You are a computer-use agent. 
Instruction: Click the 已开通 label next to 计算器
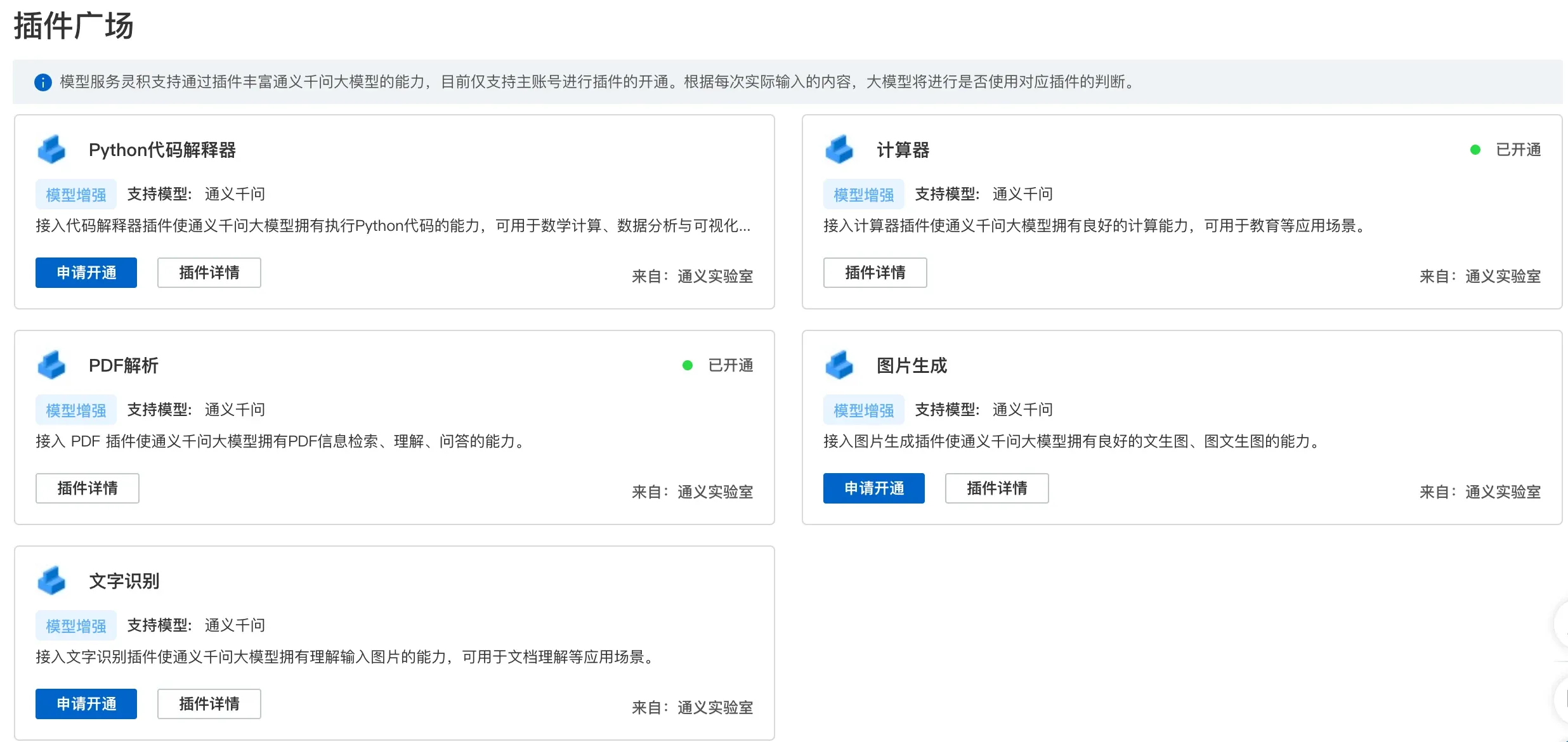click(1517, 149)
